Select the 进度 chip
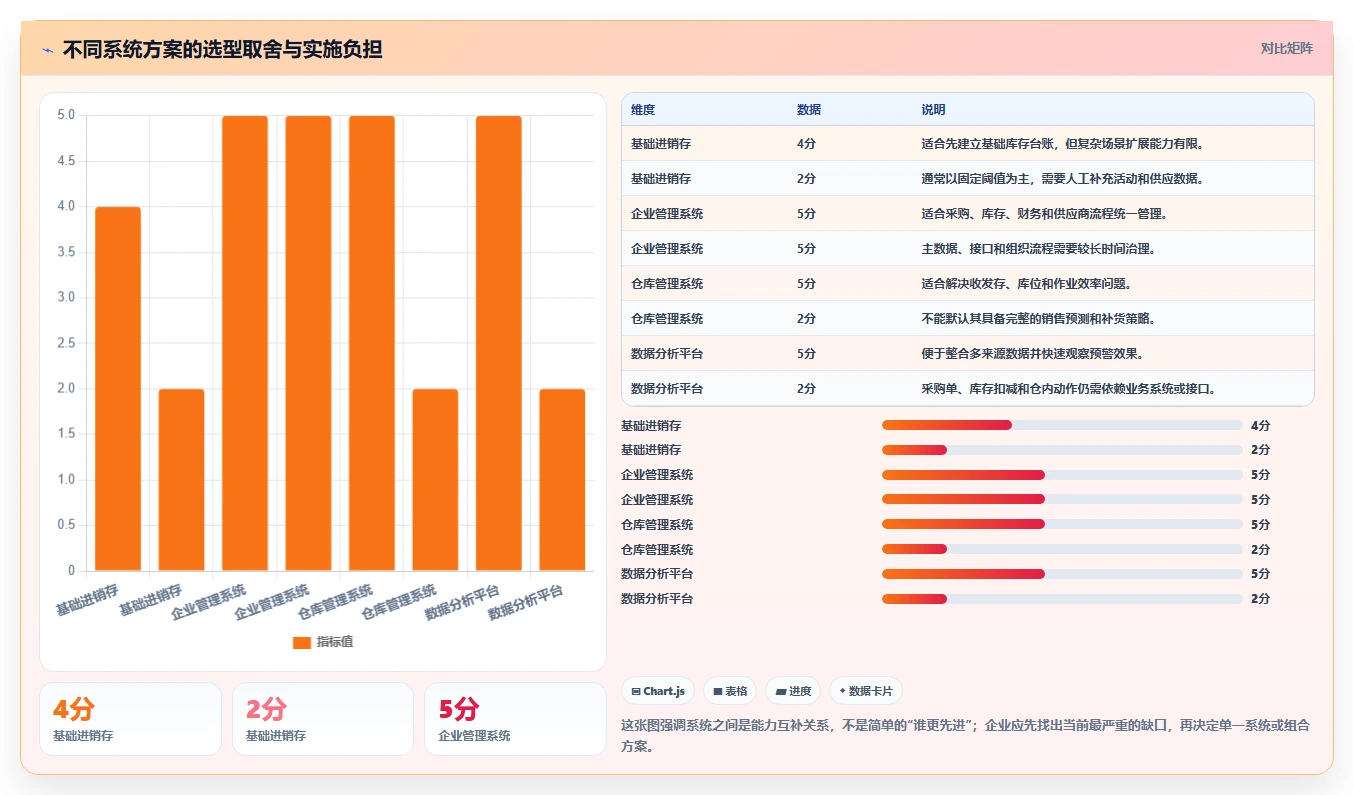 click(793, 691)
